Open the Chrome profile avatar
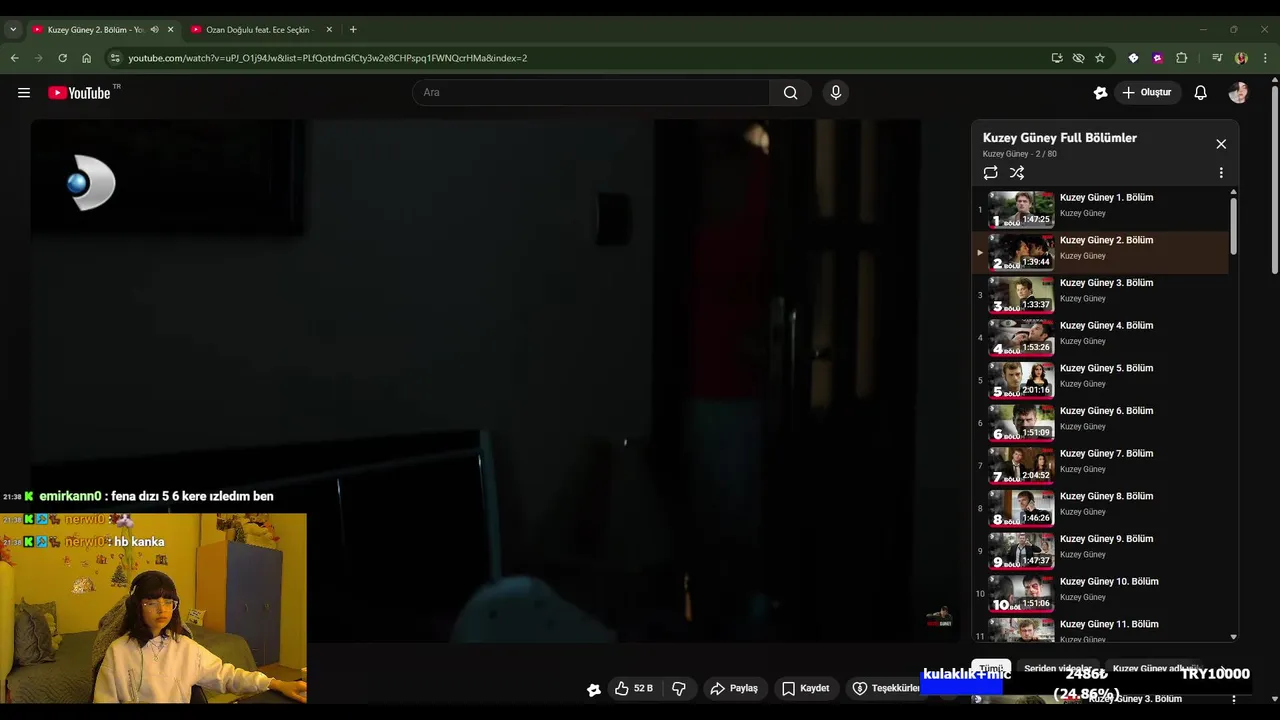 pyautogui.click(x=1241, y=58)
